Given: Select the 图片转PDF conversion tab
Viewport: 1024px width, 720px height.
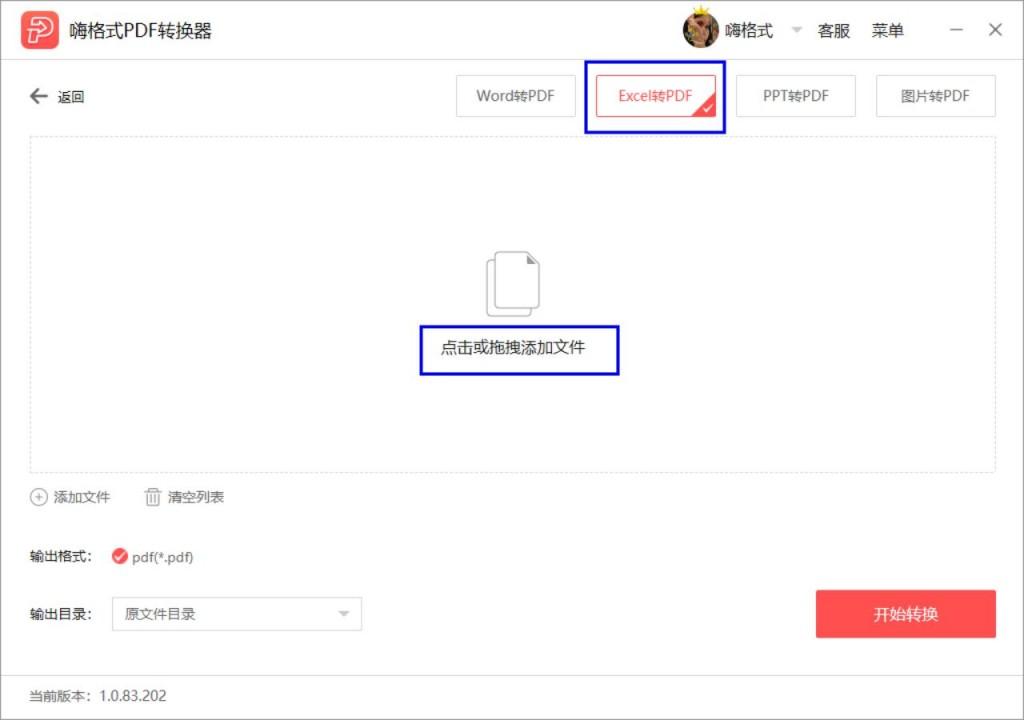Looking at the screenshot, I should click(x=935, y=95).
